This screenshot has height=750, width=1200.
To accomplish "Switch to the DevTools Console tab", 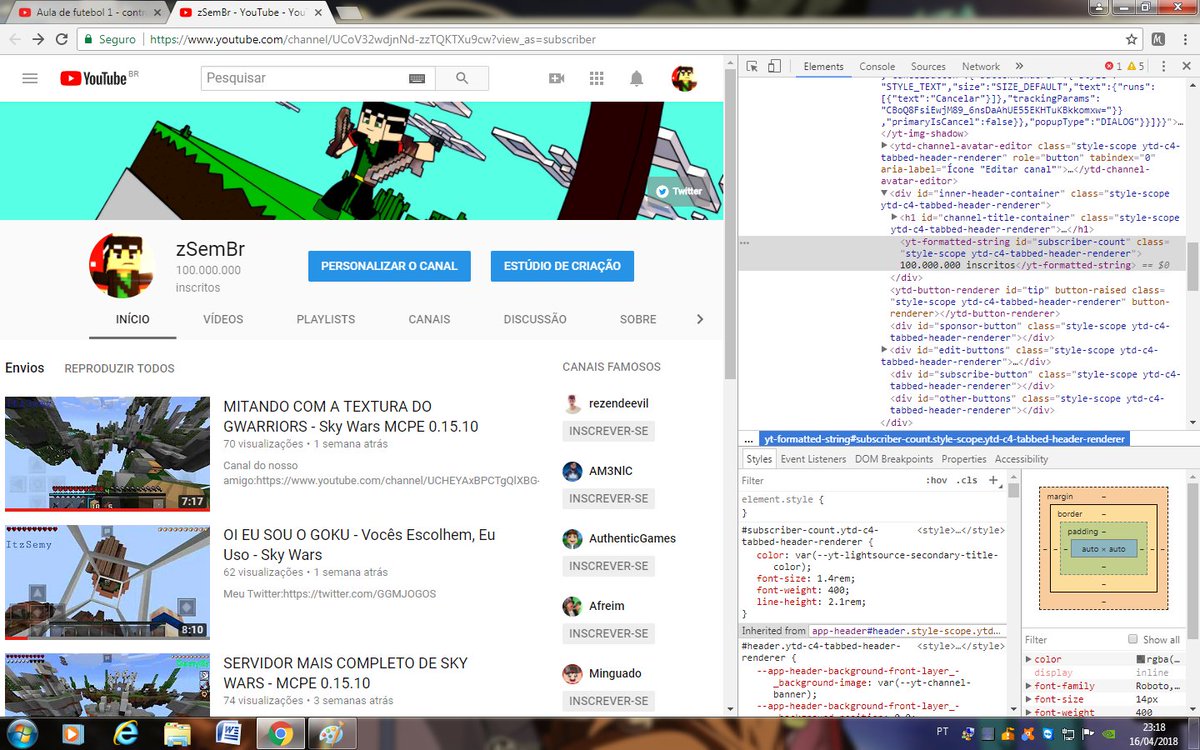I will (x=877, y=66).
